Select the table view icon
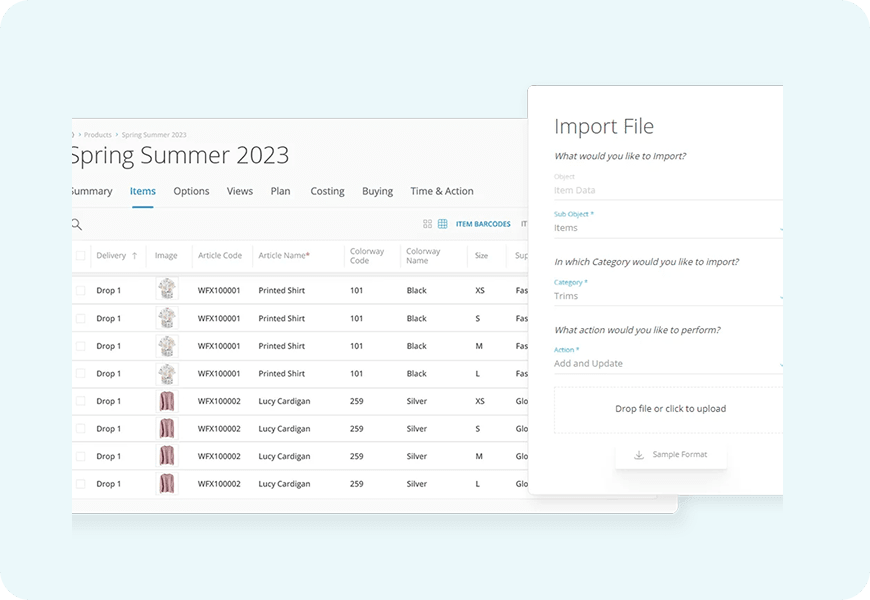 point(442,224)
